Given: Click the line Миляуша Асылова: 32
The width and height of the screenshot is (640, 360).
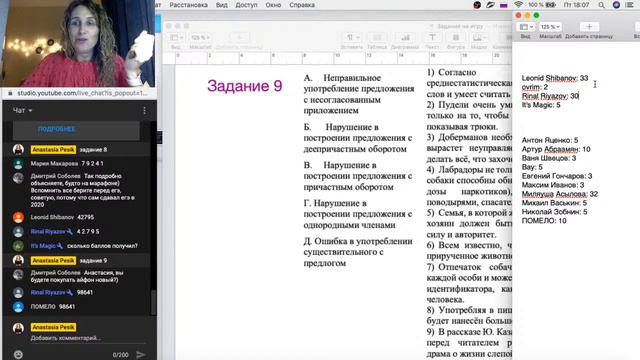Looking at the screenshot, I should click(560, 194).
